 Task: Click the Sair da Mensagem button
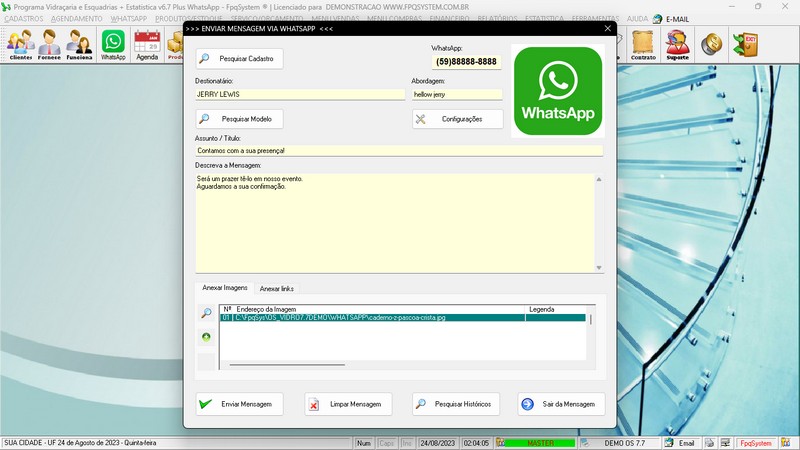tap(561, 404)
